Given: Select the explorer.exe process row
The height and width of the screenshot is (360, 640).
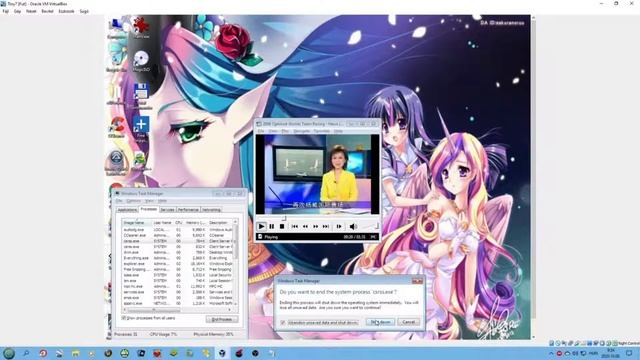Looking at the screenshot, I should pyautogui.click(x=177, y=264).
